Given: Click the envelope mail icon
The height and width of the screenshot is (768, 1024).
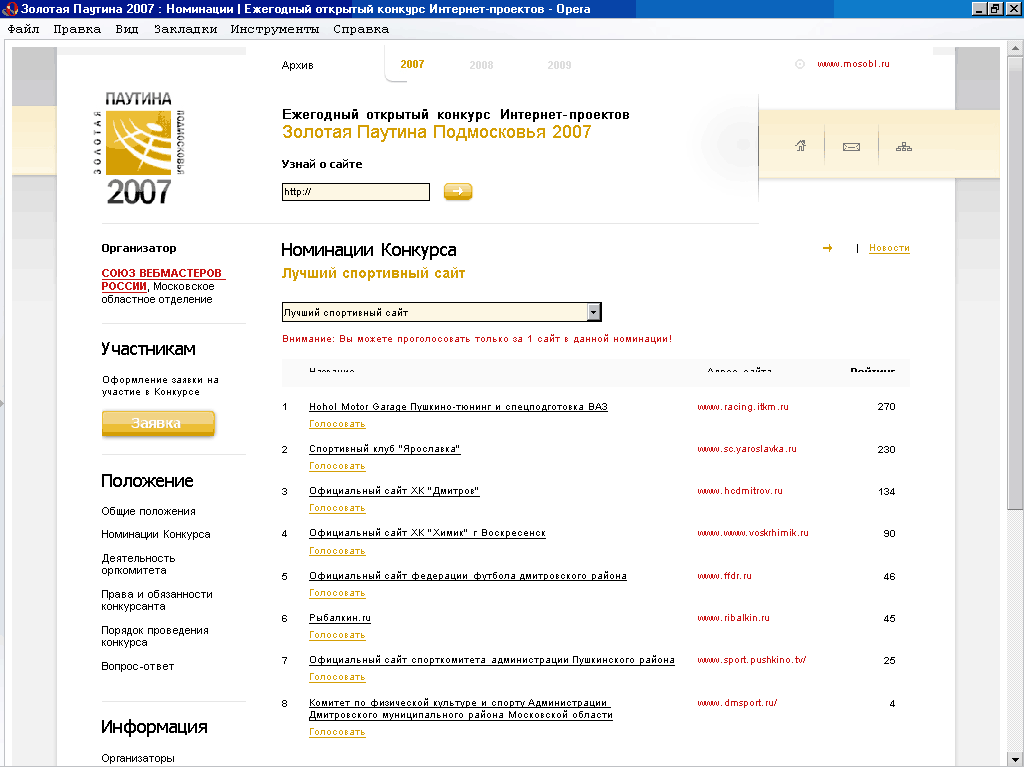Looking at the screenshot, I should (851, 147).
